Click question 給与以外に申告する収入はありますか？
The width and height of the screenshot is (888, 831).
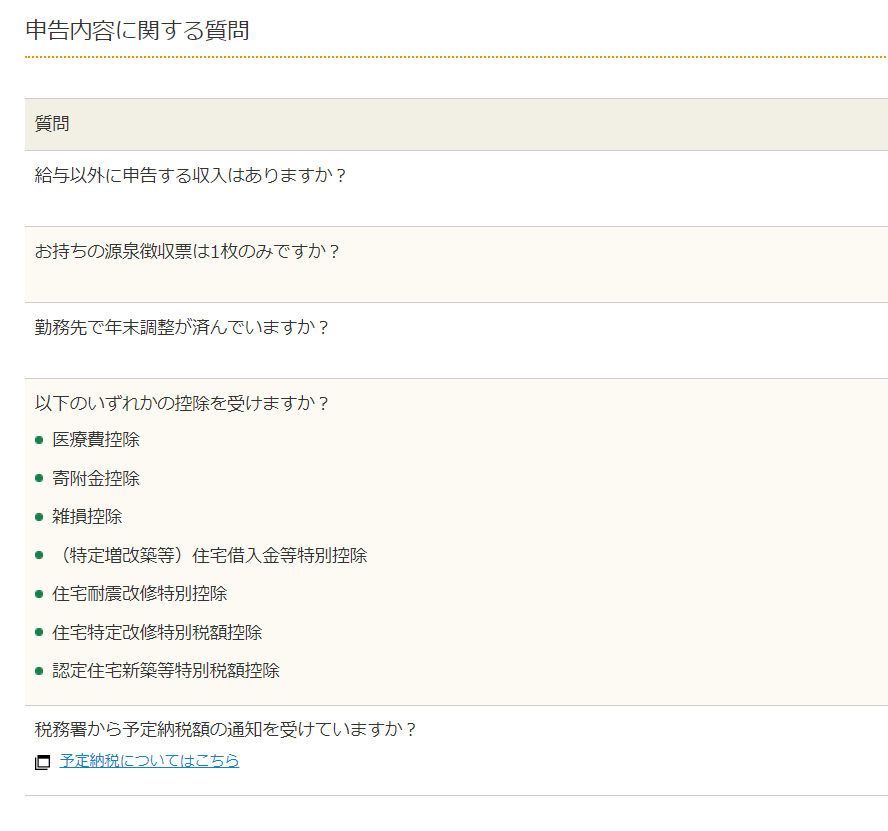tap(190, 175)
